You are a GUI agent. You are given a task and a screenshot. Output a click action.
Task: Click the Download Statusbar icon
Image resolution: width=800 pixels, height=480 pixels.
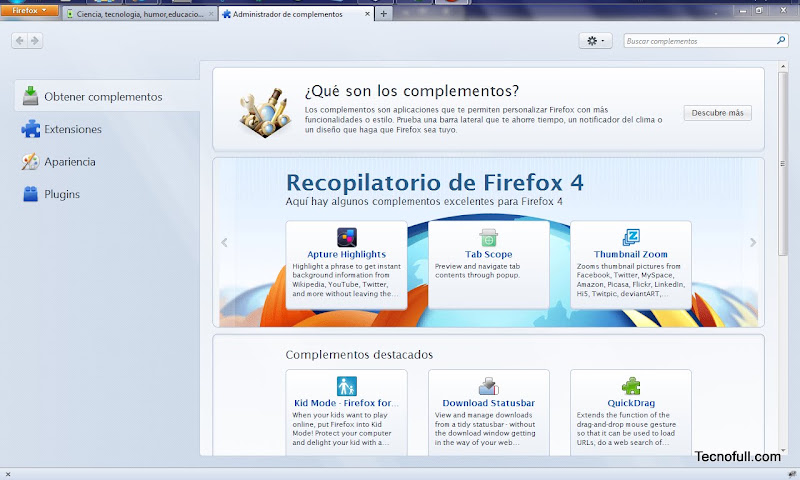489,386
